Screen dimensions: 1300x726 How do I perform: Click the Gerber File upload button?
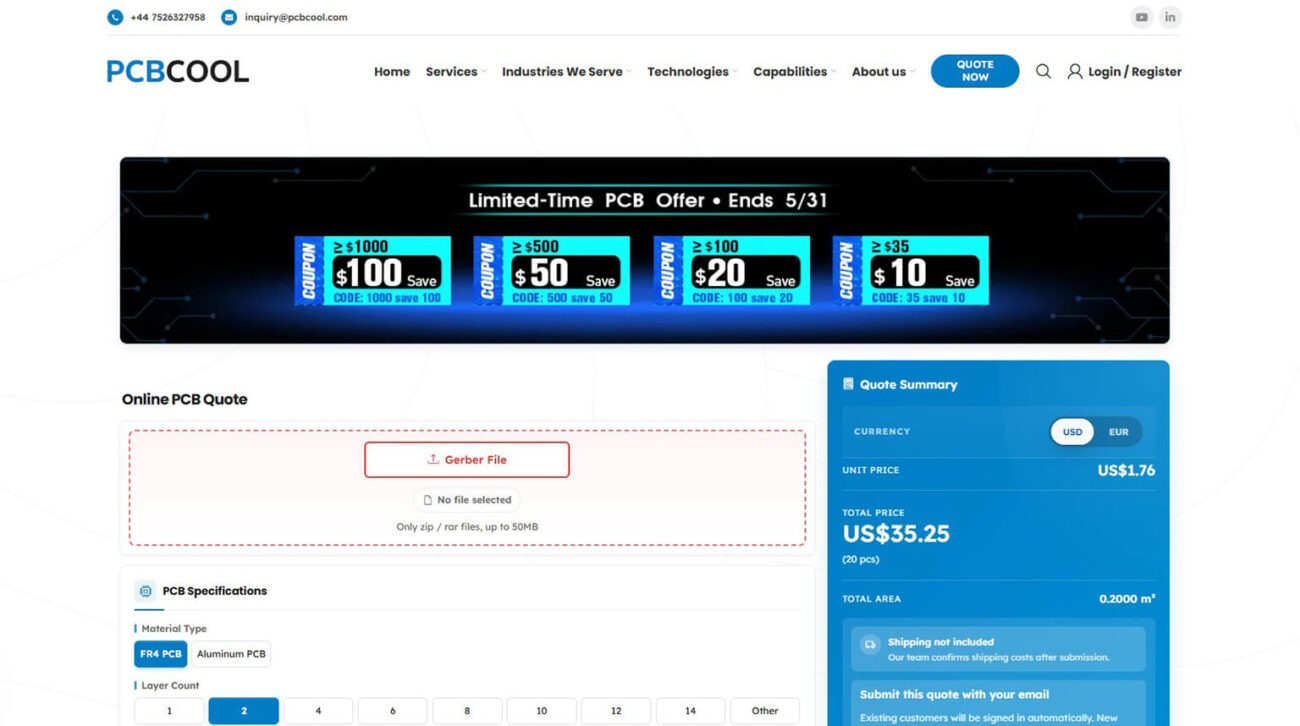pos(467,460)
